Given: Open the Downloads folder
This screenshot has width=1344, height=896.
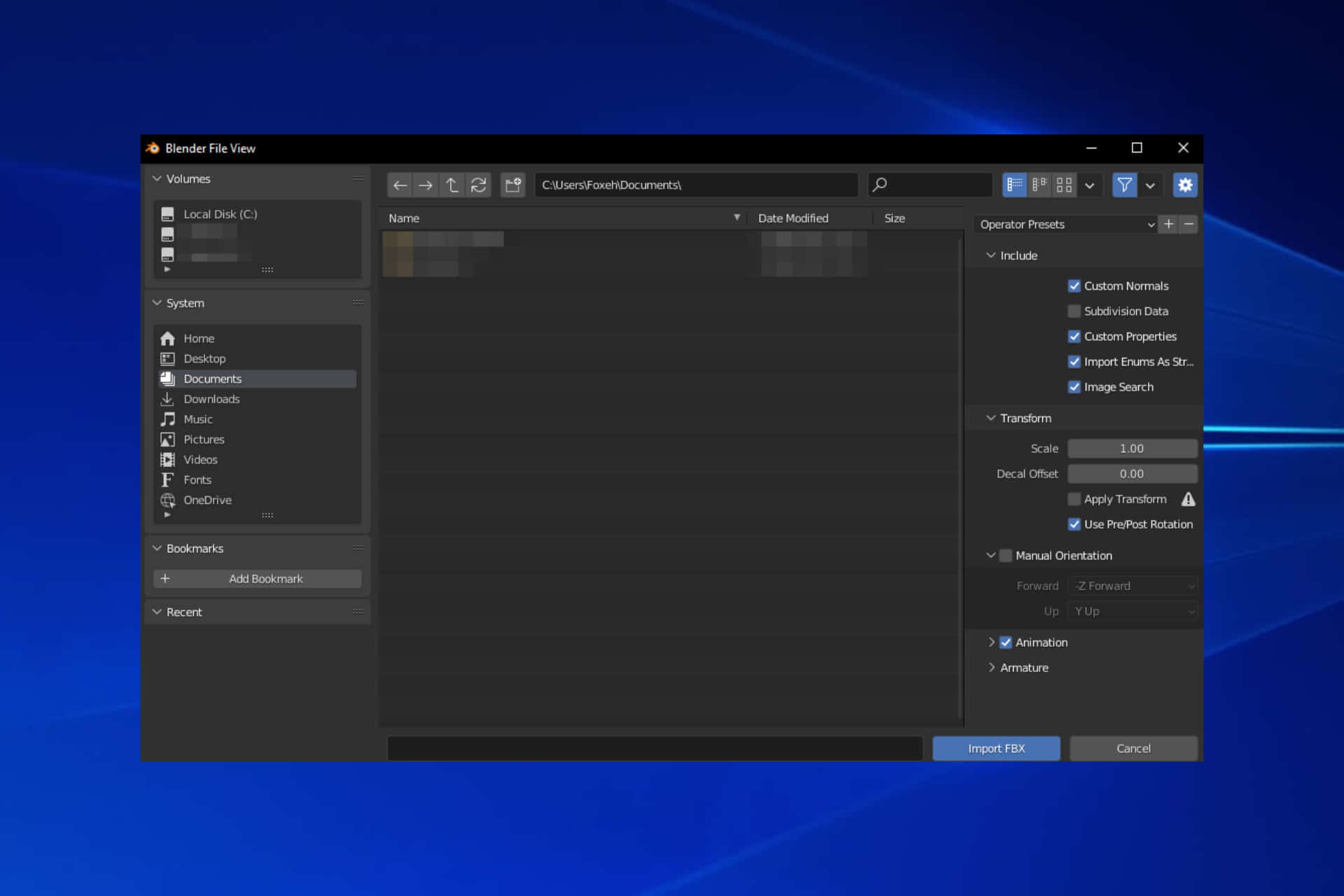Looking at the screenshot, I should coord(257,399).
